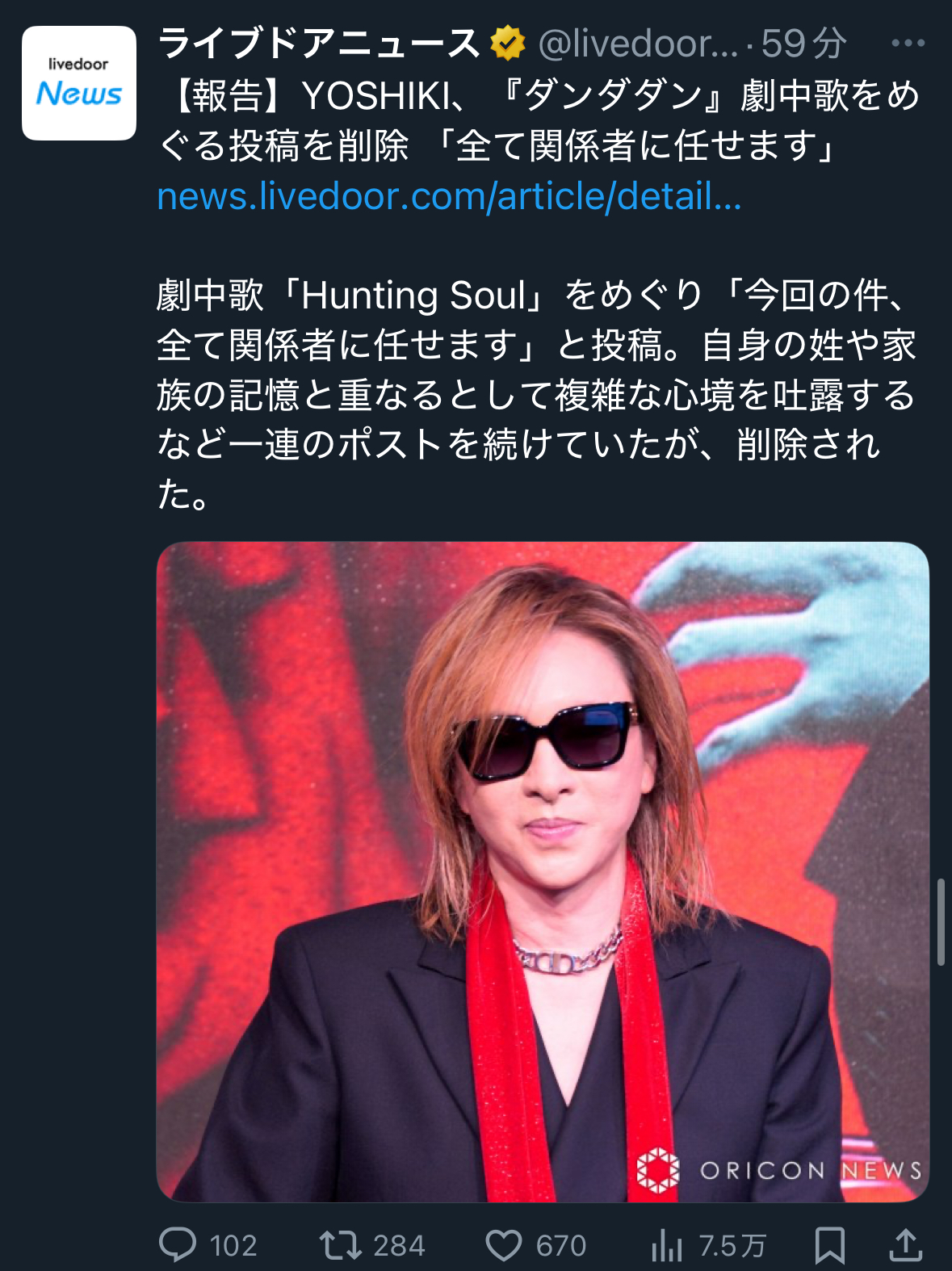Viewport: 952px width, 1271px height.
Task: Like the post with heart icon
Action: pyautogui.click(x=504, y=1245)
